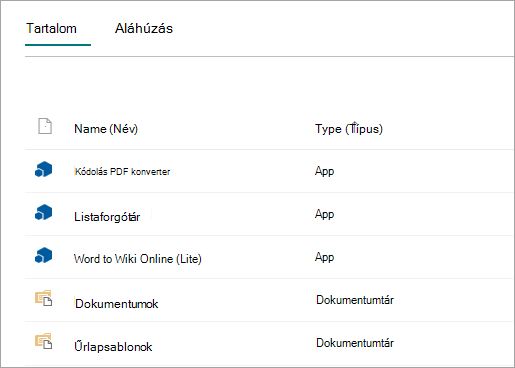Select Dokumentumtár type cell in Dokumentumok row

pos(355,300)
